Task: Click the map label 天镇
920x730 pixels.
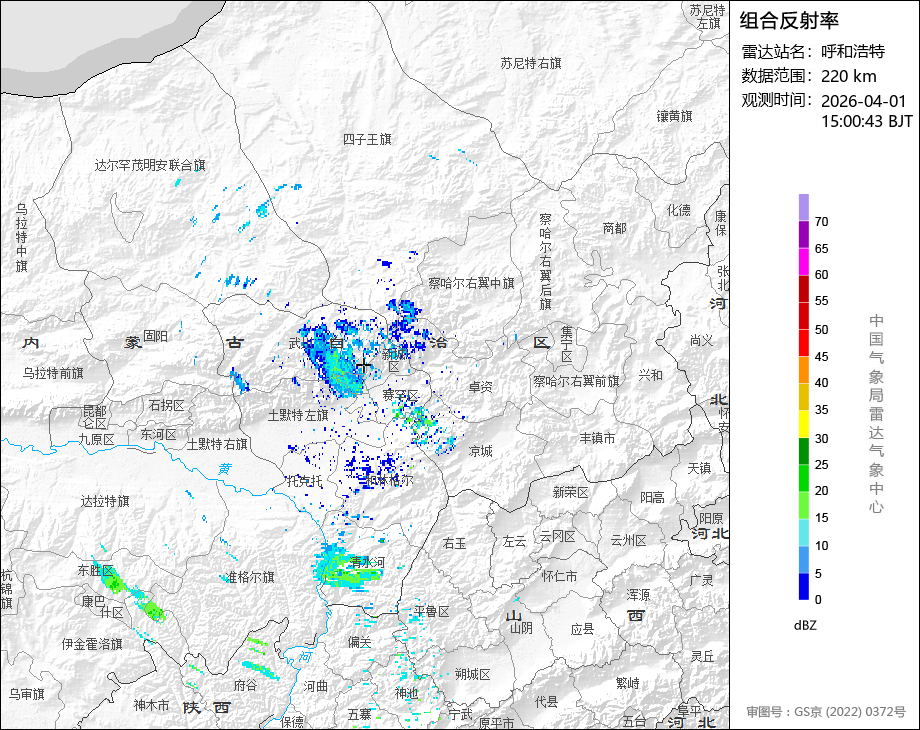Action: tap(699, 468)
